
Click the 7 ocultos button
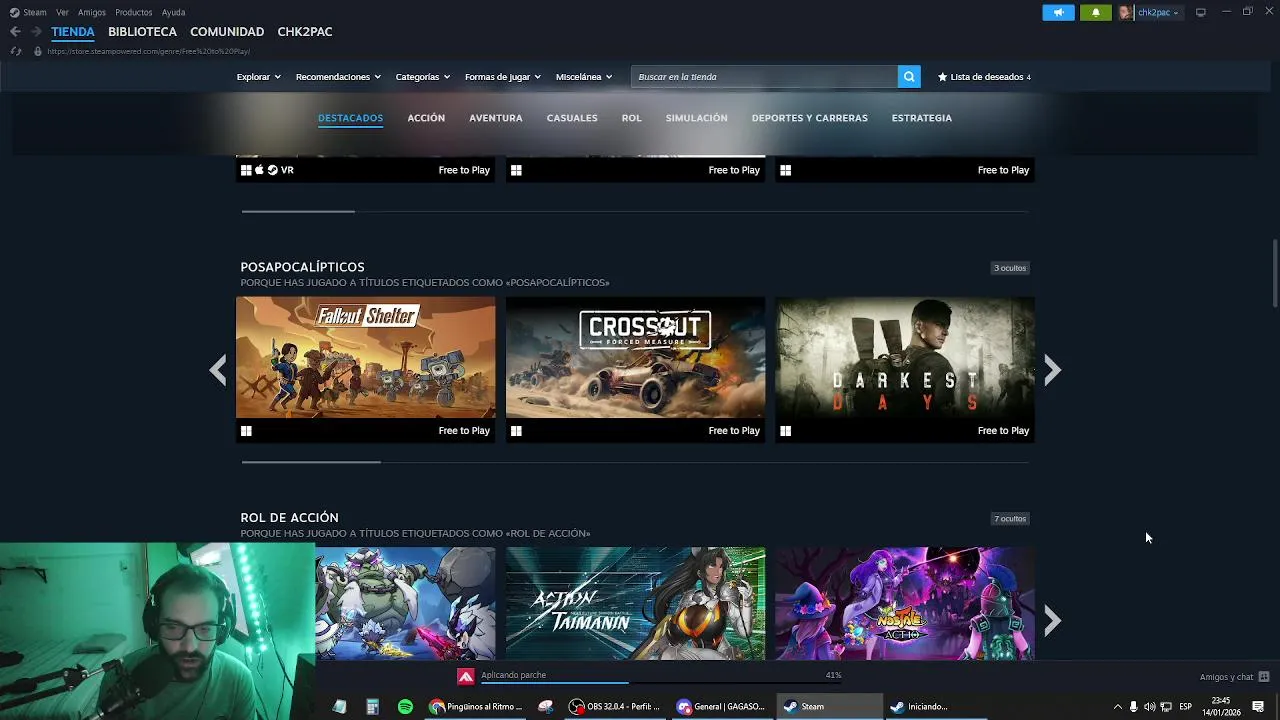coord(1010,519)
